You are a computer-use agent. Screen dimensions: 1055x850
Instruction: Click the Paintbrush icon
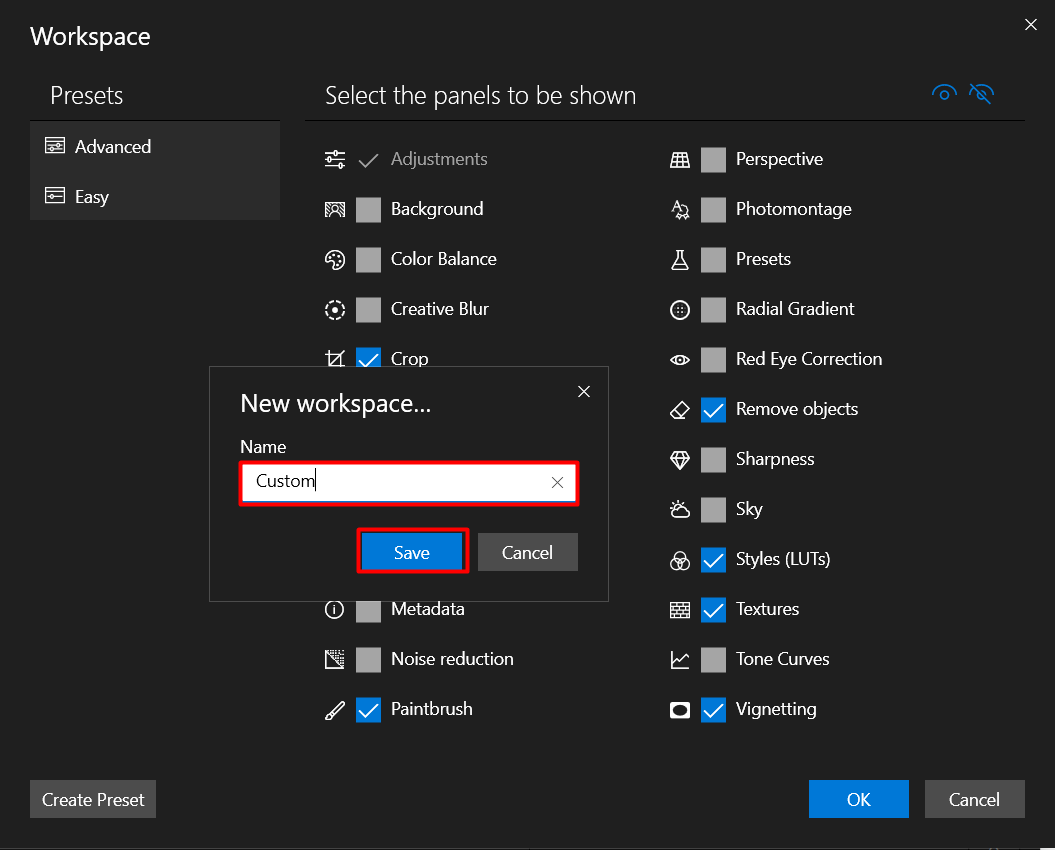pos(334,710)
